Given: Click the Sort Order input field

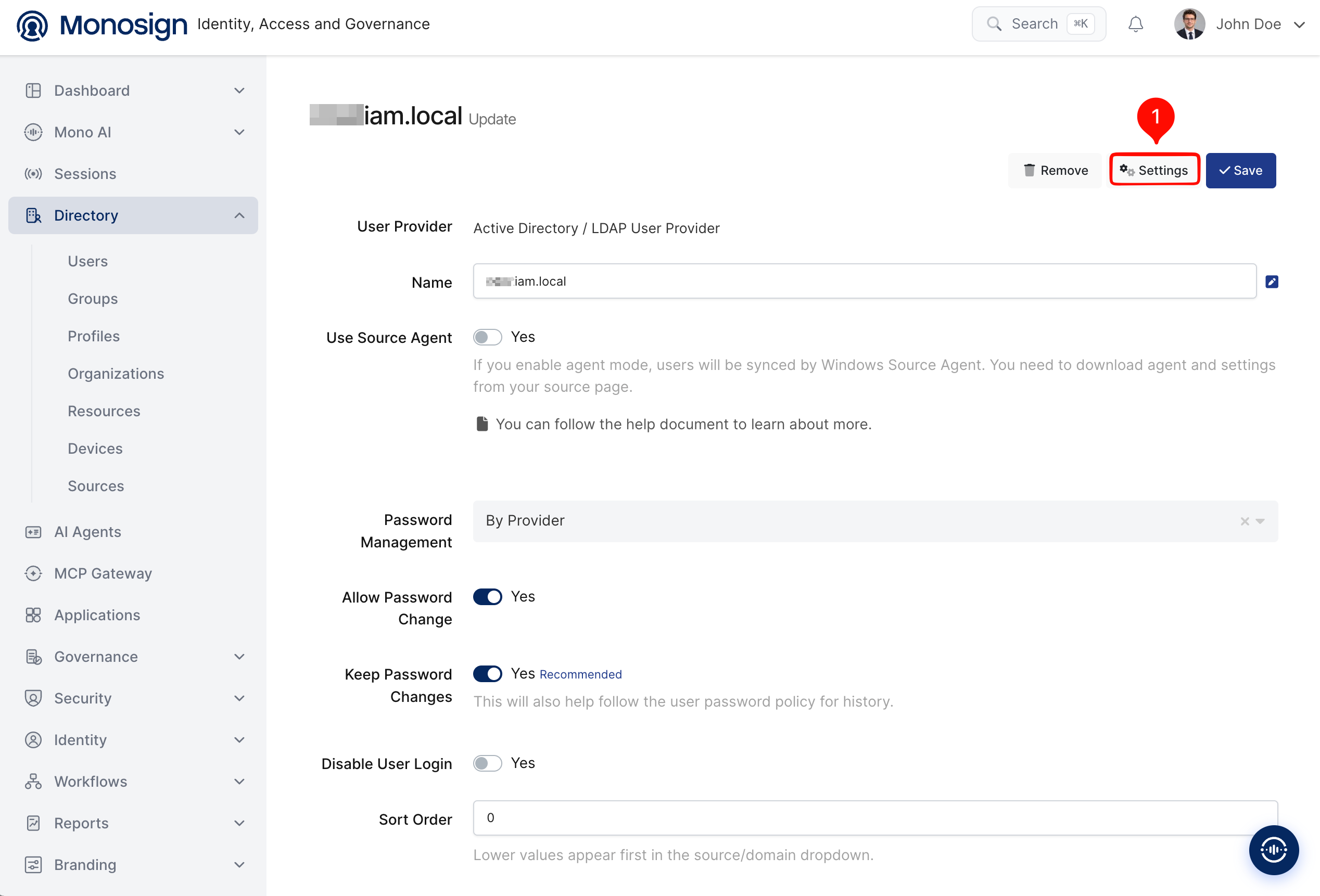Looking at the screenshot, I should [x=874, y=817].
